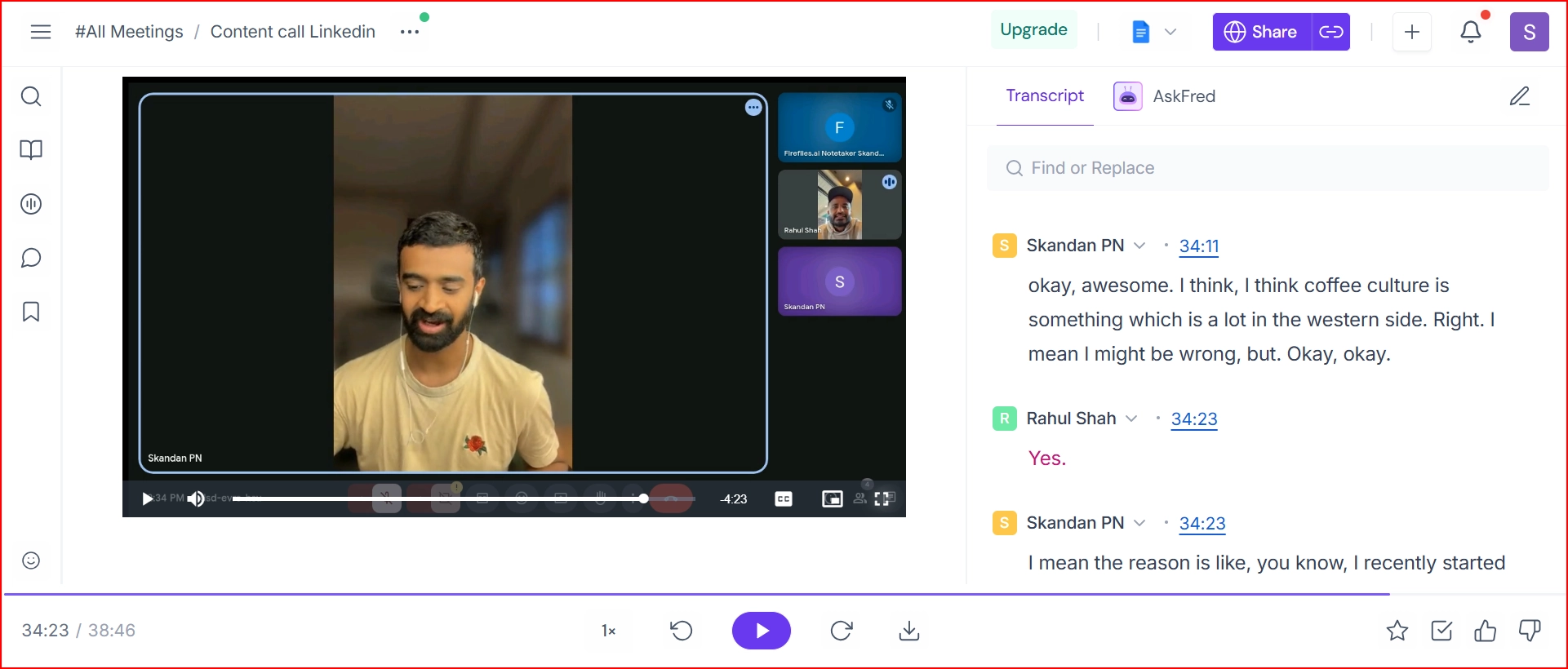Open the comments bubble icon in sidebar
Screen dimensions: 1568x669
(31, 259)
